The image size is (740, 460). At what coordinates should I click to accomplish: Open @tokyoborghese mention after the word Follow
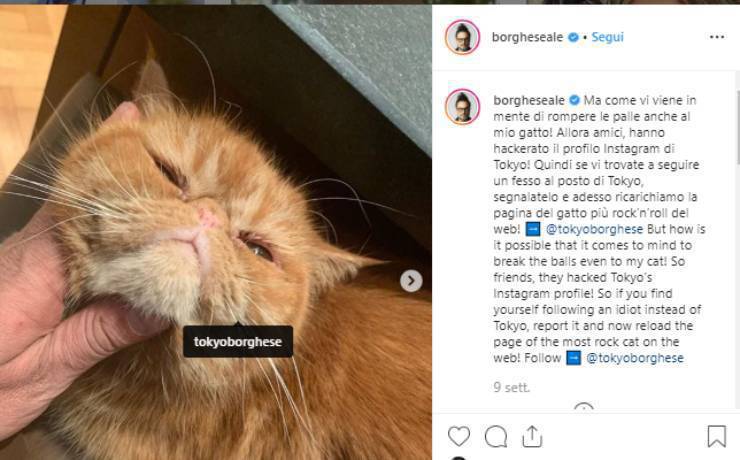point(635,358)
